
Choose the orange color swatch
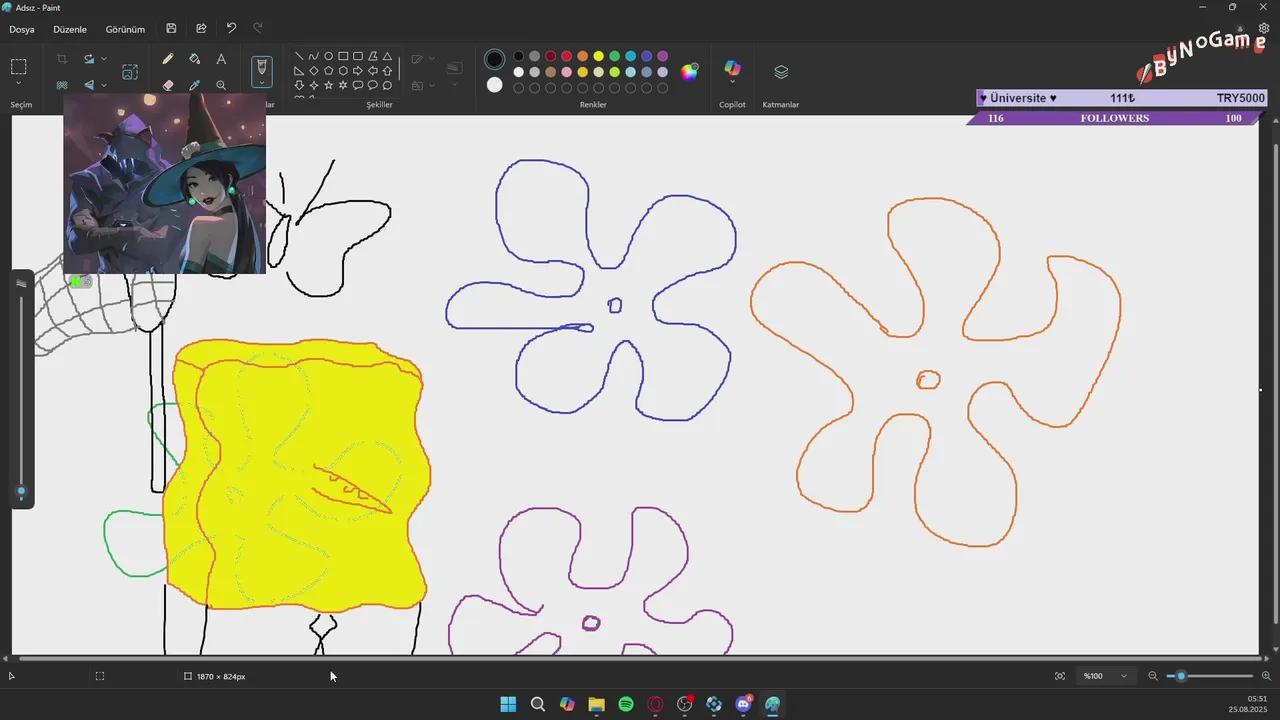tap(583, 56)
